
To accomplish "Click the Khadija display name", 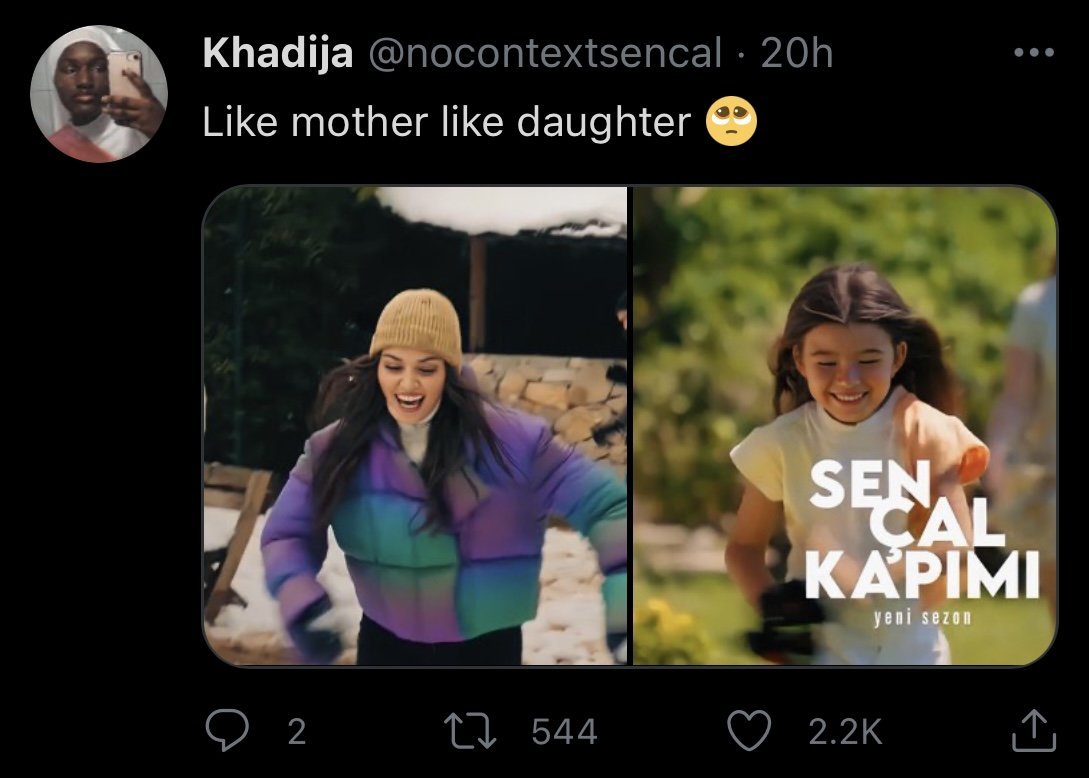I will (x=278, y=53).
